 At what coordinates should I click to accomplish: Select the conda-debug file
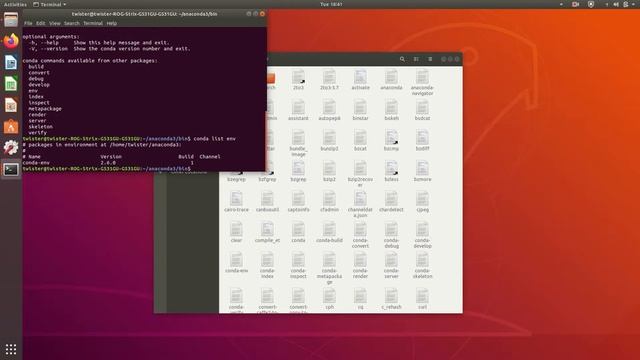tap(391, 235)
